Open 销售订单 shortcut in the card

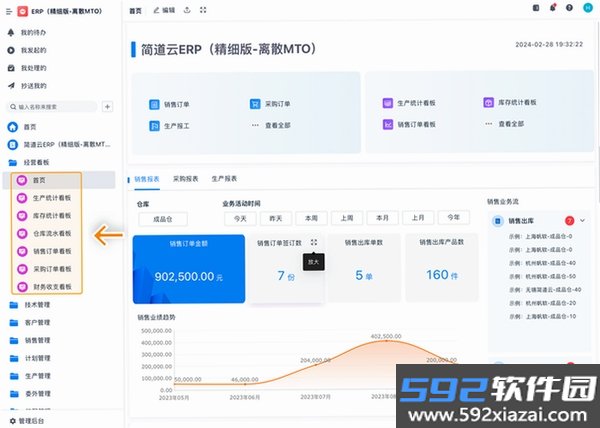pyautogui.click(x=169, y=104)
